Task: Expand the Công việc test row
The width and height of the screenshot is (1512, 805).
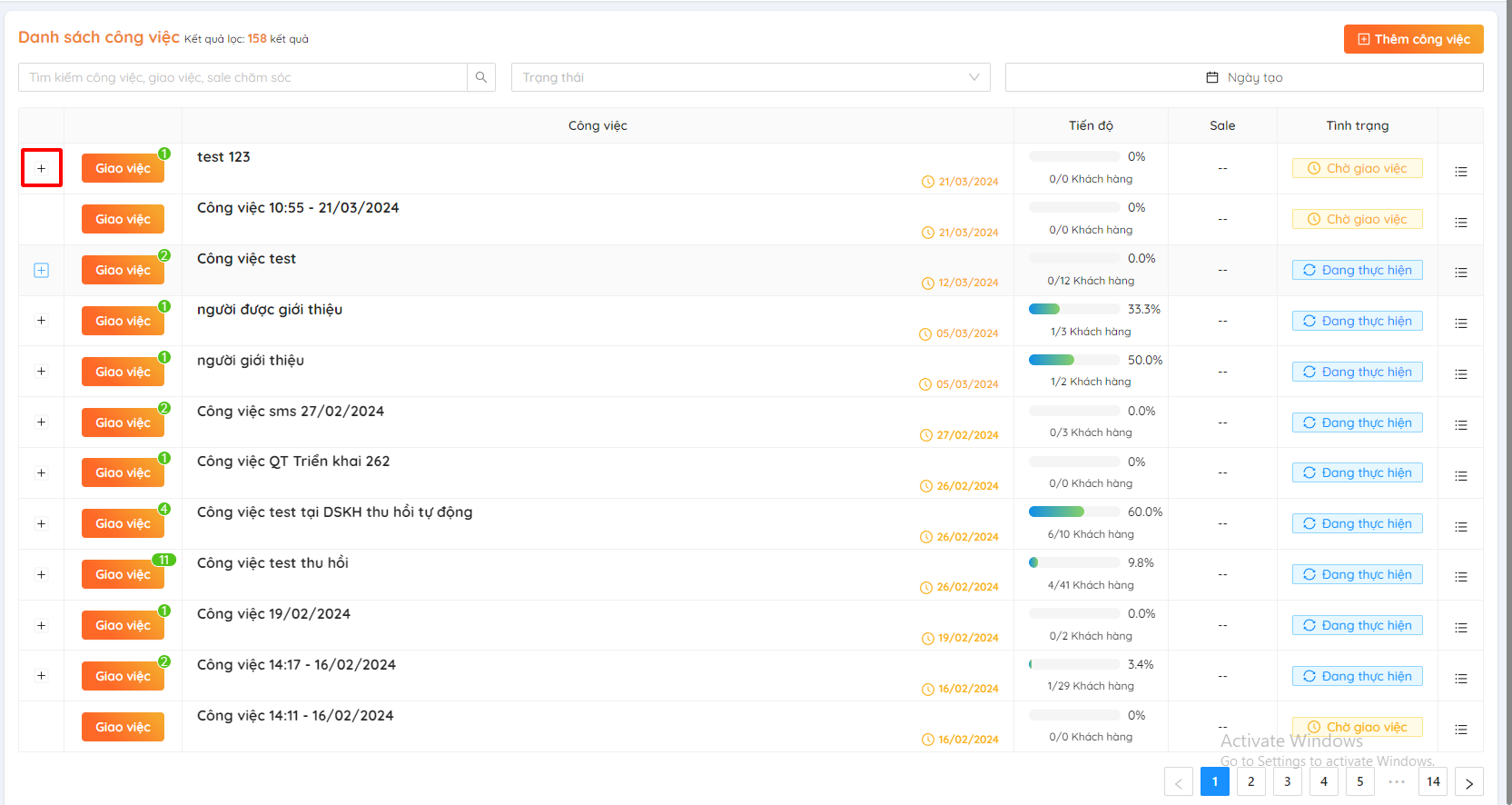Action: pos(41,270)
